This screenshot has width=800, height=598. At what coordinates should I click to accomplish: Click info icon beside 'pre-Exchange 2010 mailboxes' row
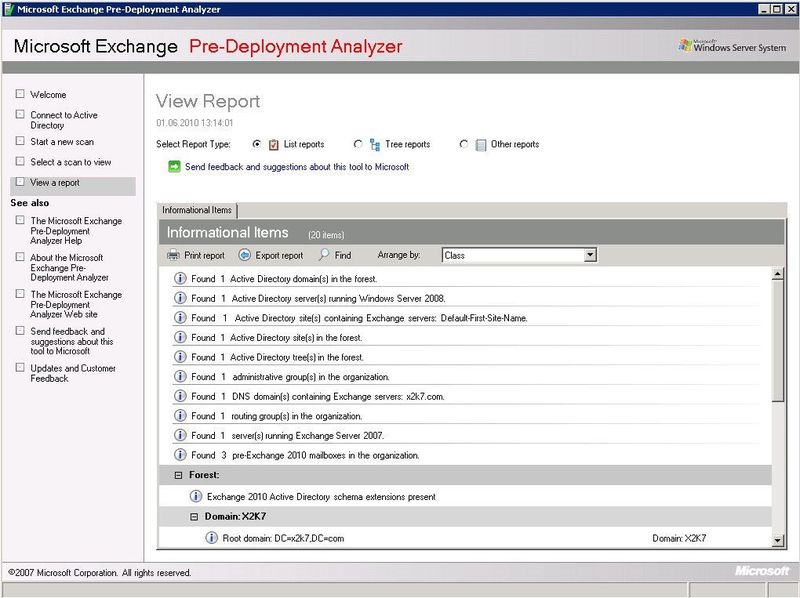pos(180,454)
